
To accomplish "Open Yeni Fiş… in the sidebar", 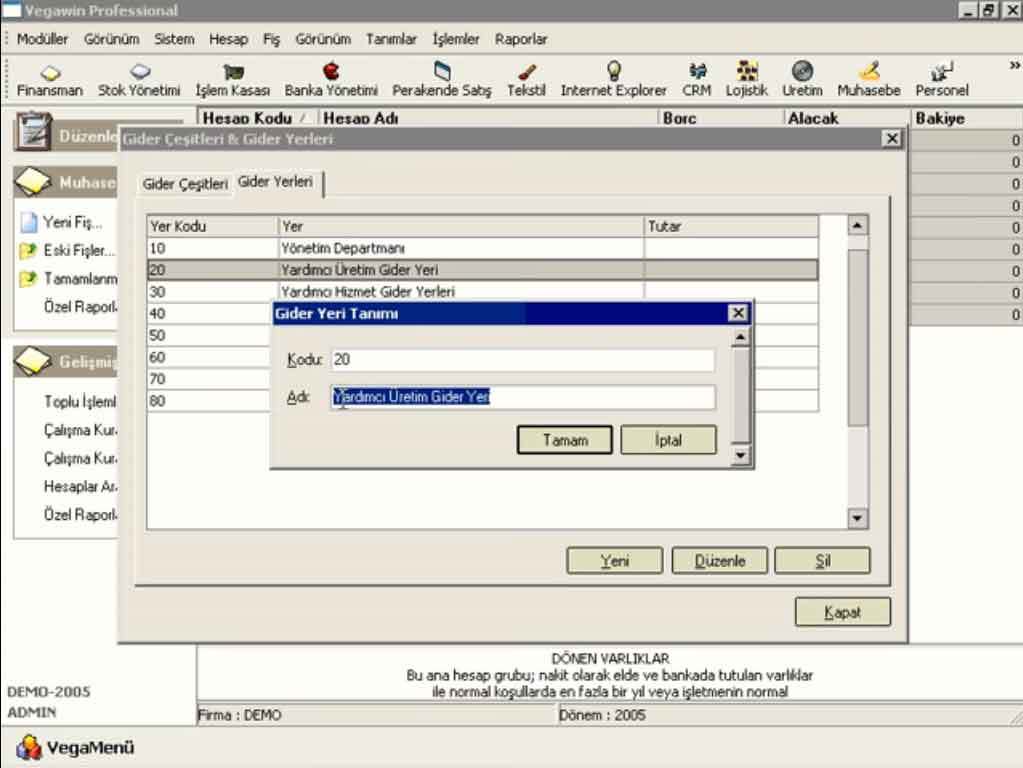I will 72,223.
